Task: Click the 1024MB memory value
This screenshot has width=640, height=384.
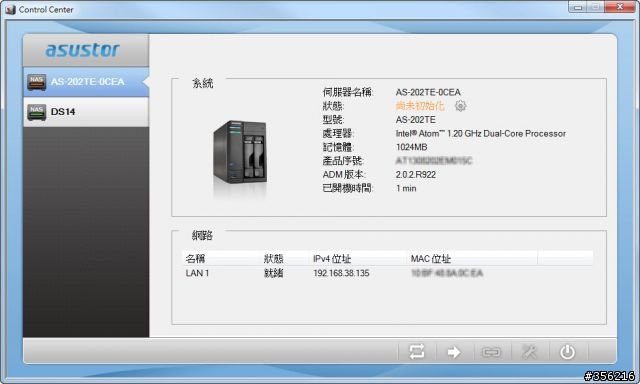Action: pos(411,147)
